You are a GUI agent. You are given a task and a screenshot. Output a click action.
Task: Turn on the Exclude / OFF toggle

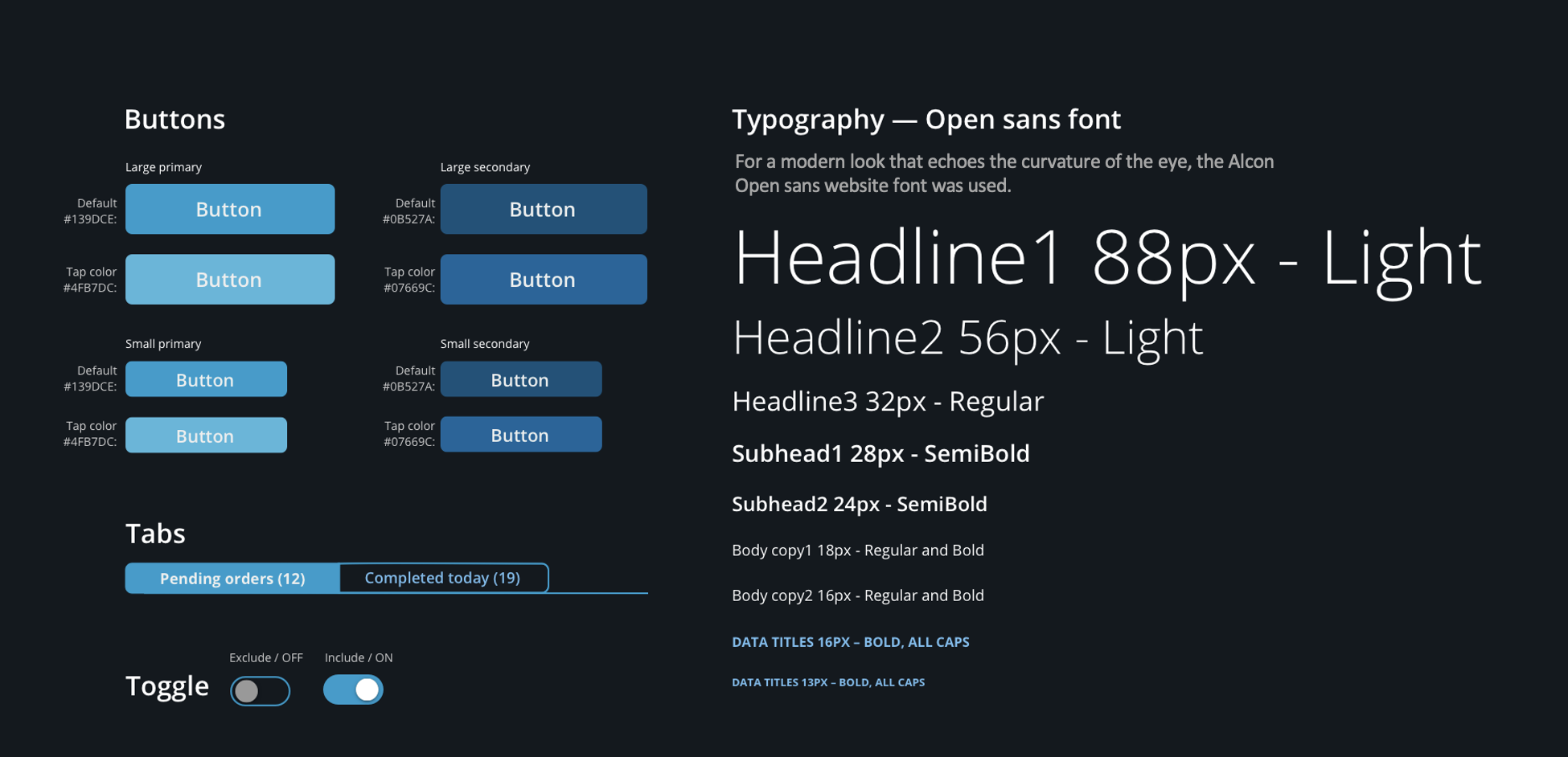(260, 690)
